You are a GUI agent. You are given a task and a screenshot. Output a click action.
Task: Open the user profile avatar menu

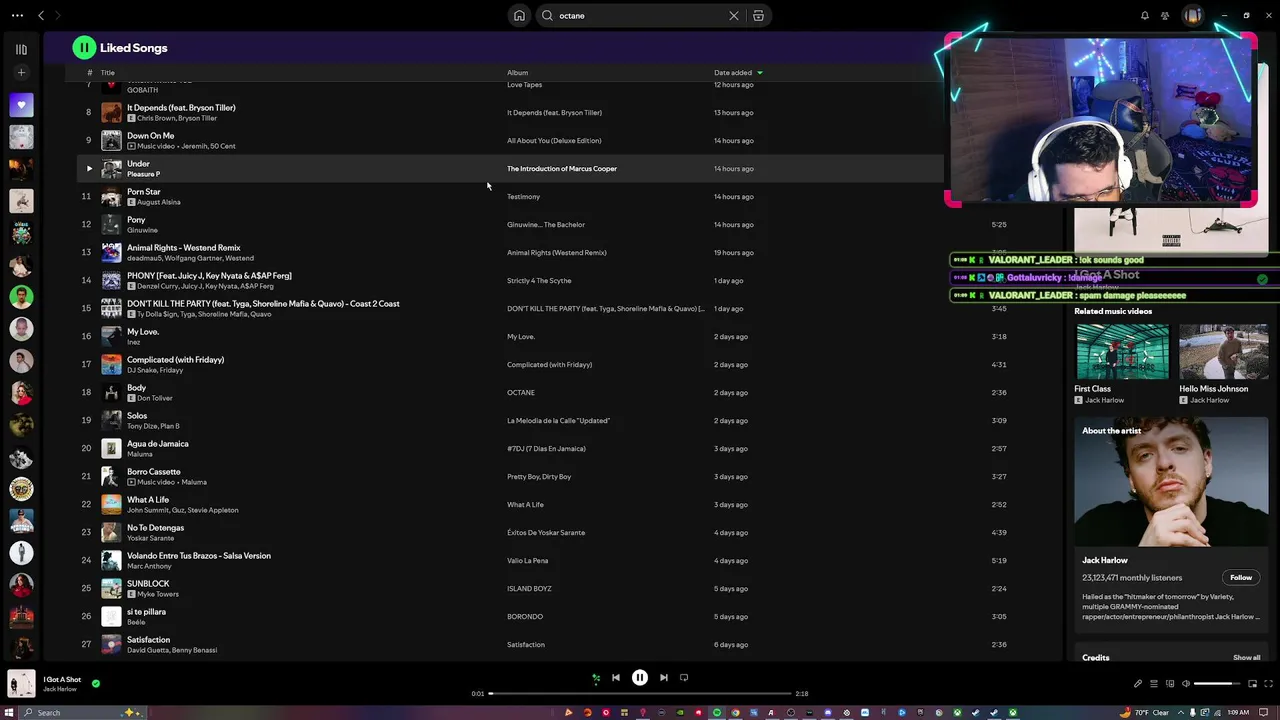pos(1192,16)
